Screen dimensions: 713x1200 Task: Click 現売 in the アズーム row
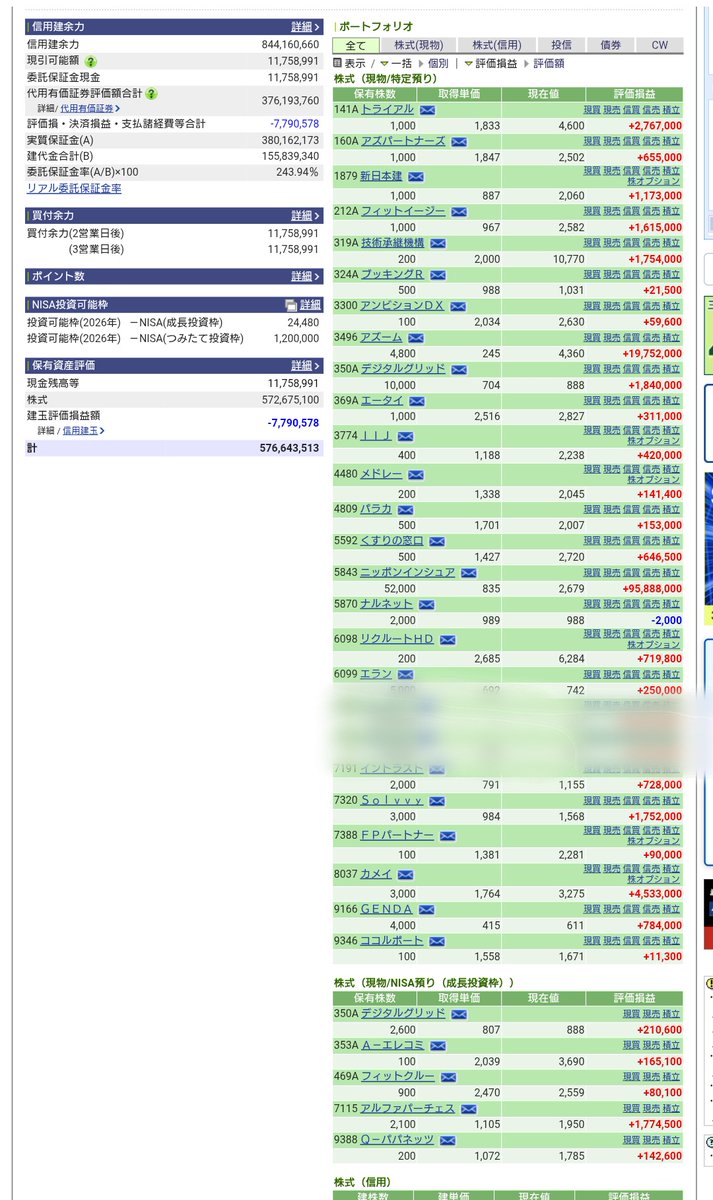click(x=611, y=338)
